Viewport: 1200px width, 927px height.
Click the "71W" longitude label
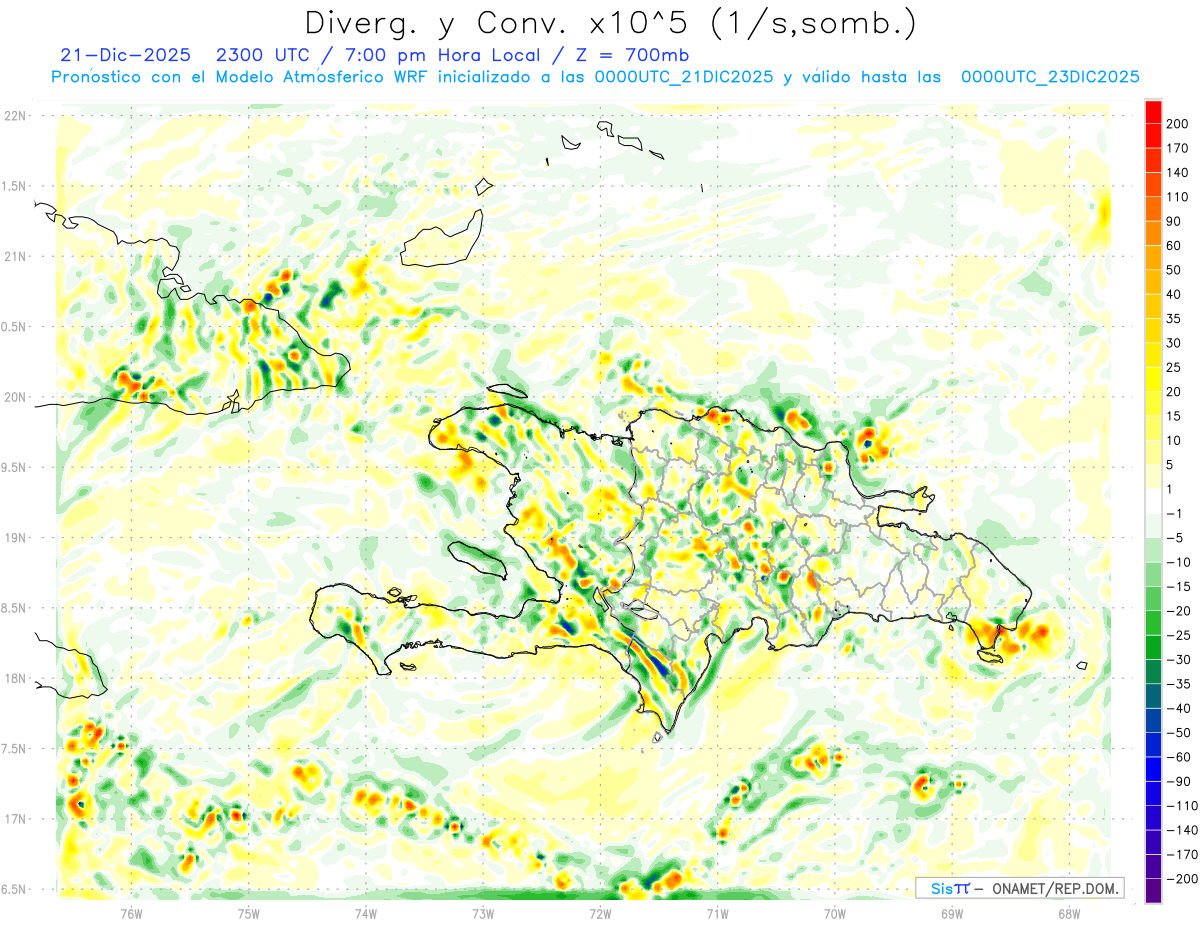(717, 913)
